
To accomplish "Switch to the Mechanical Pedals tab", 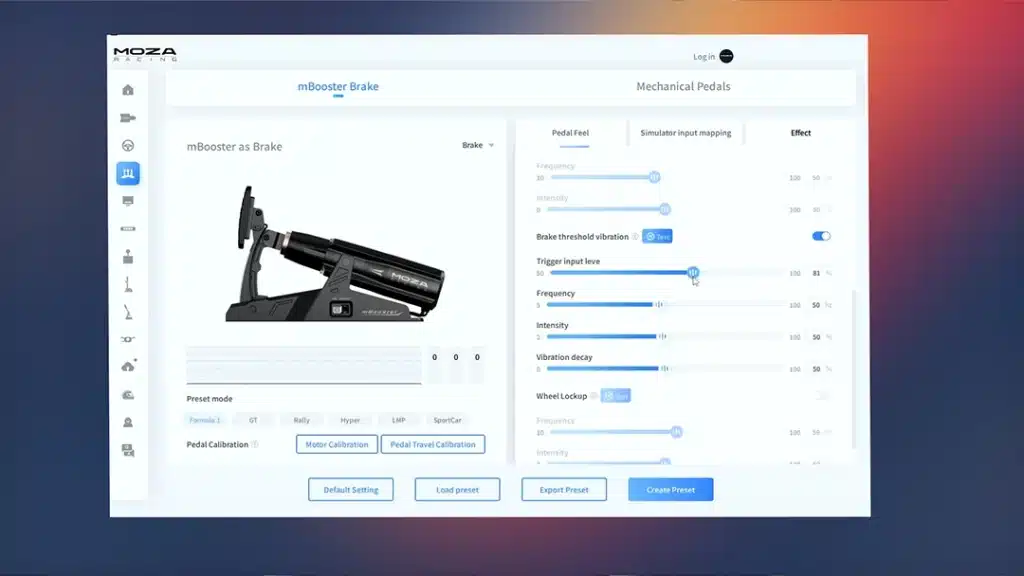I will [x=683, y=87].
